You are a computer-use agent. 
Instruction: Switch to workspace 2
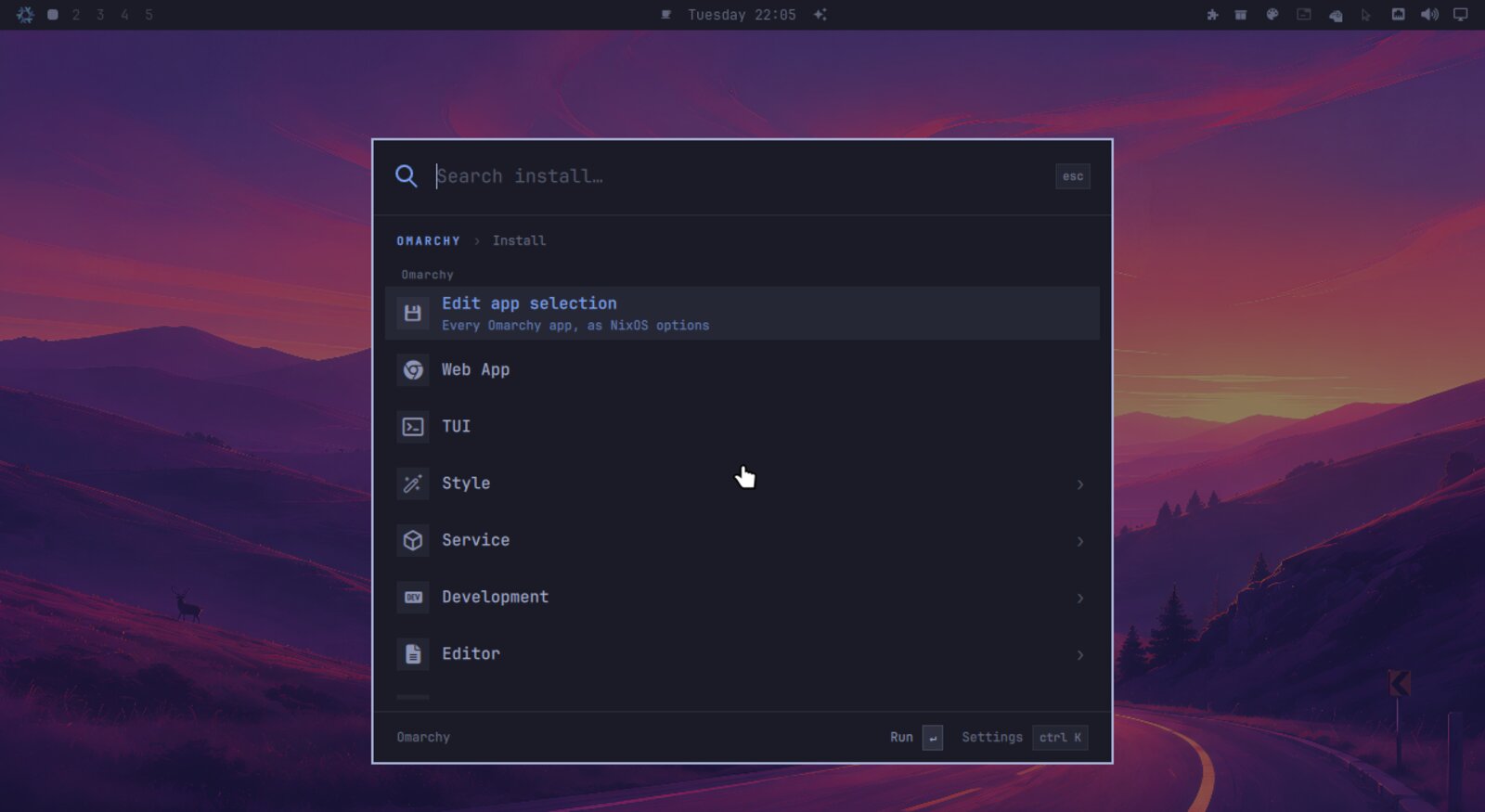pyautogui.click(x=76, y=15)
